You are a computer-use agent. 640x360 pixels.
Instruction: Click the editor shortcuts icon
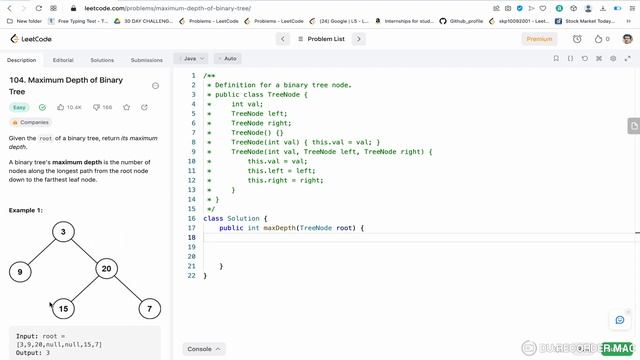click(x=599, y=59)
